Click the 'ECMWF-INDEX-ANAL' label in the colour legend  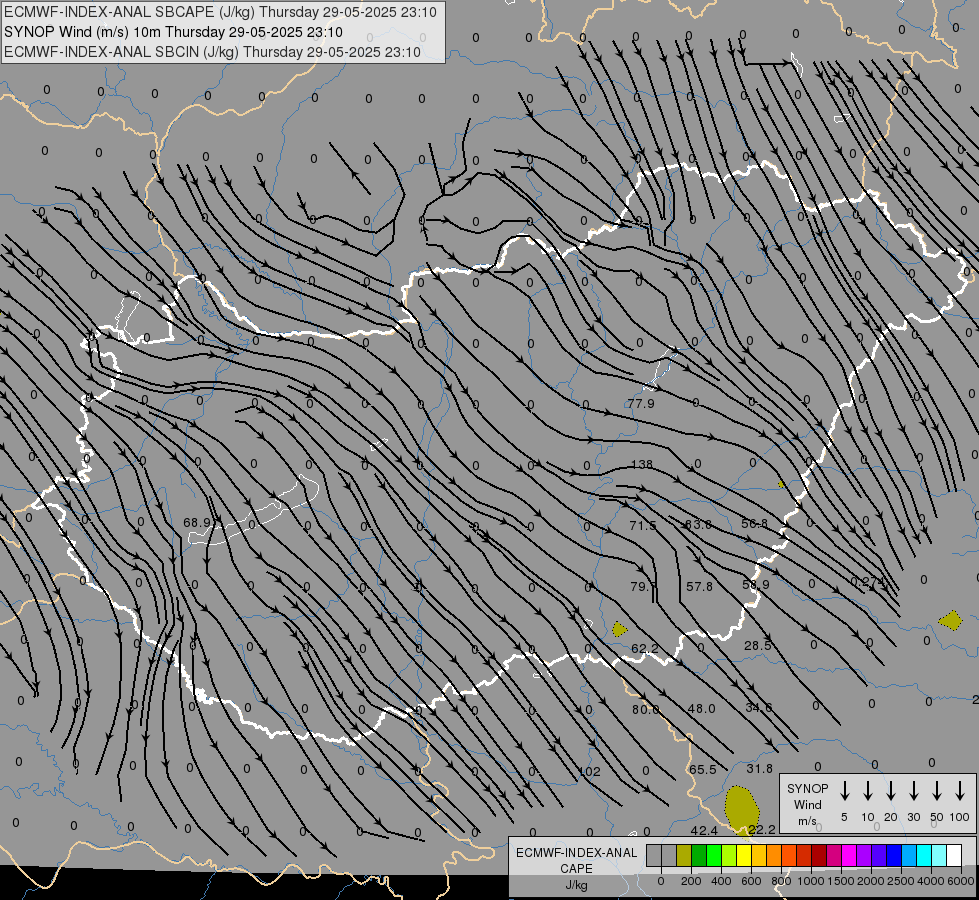point(576,853)
